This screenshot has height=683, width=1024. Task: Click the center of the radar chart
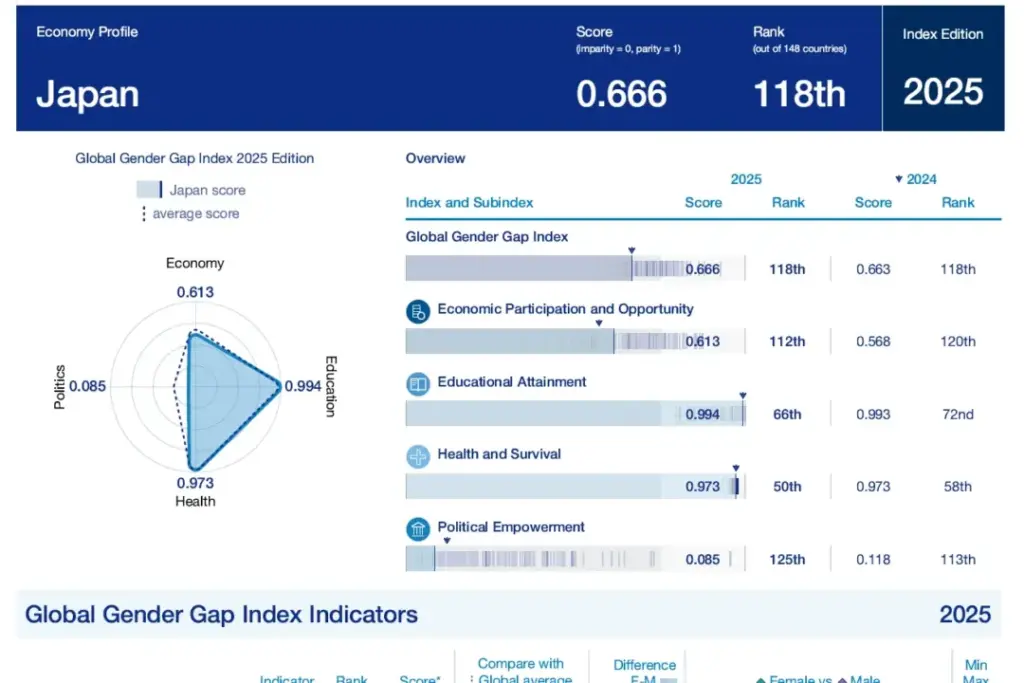(195, 386)
